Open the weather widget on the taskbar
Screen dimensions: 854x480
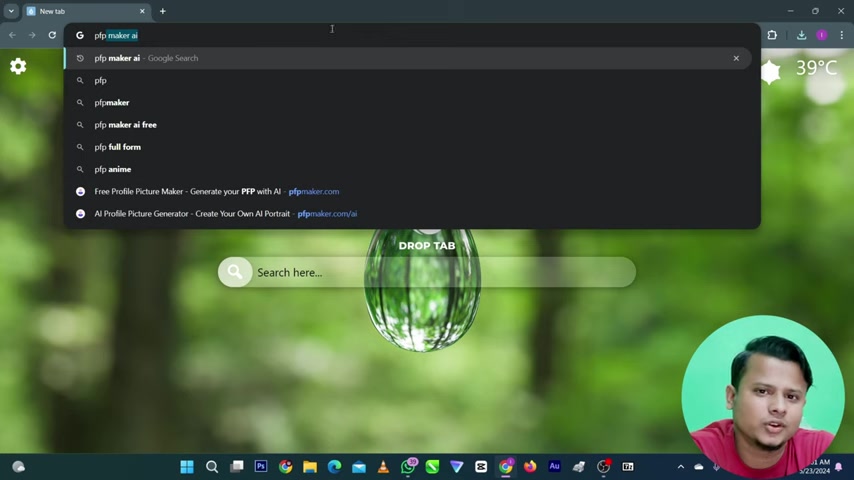(x=19, y=467)
